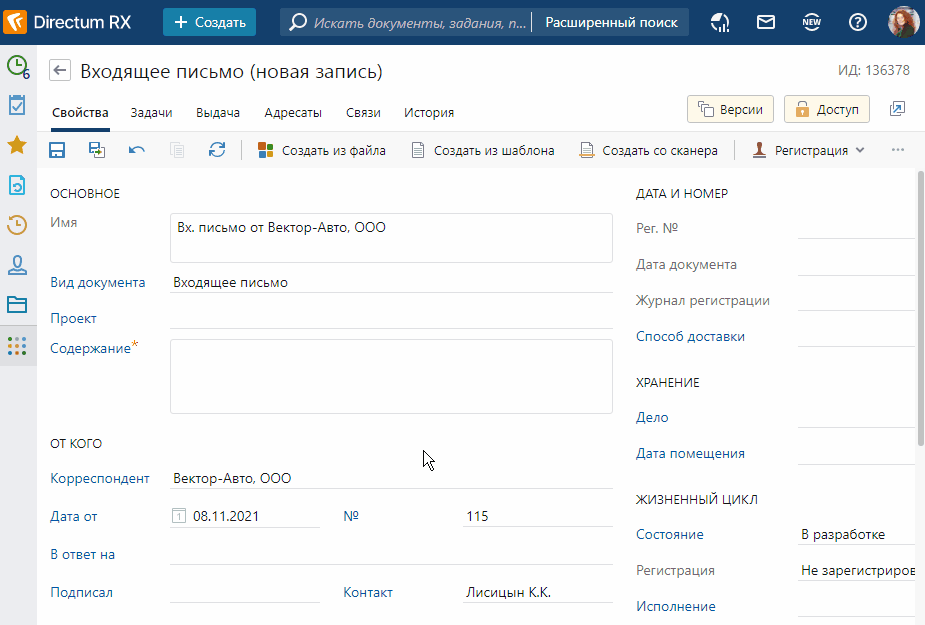925x625 pixels.
Task: Click the Создать button
Action: [209, 22]
